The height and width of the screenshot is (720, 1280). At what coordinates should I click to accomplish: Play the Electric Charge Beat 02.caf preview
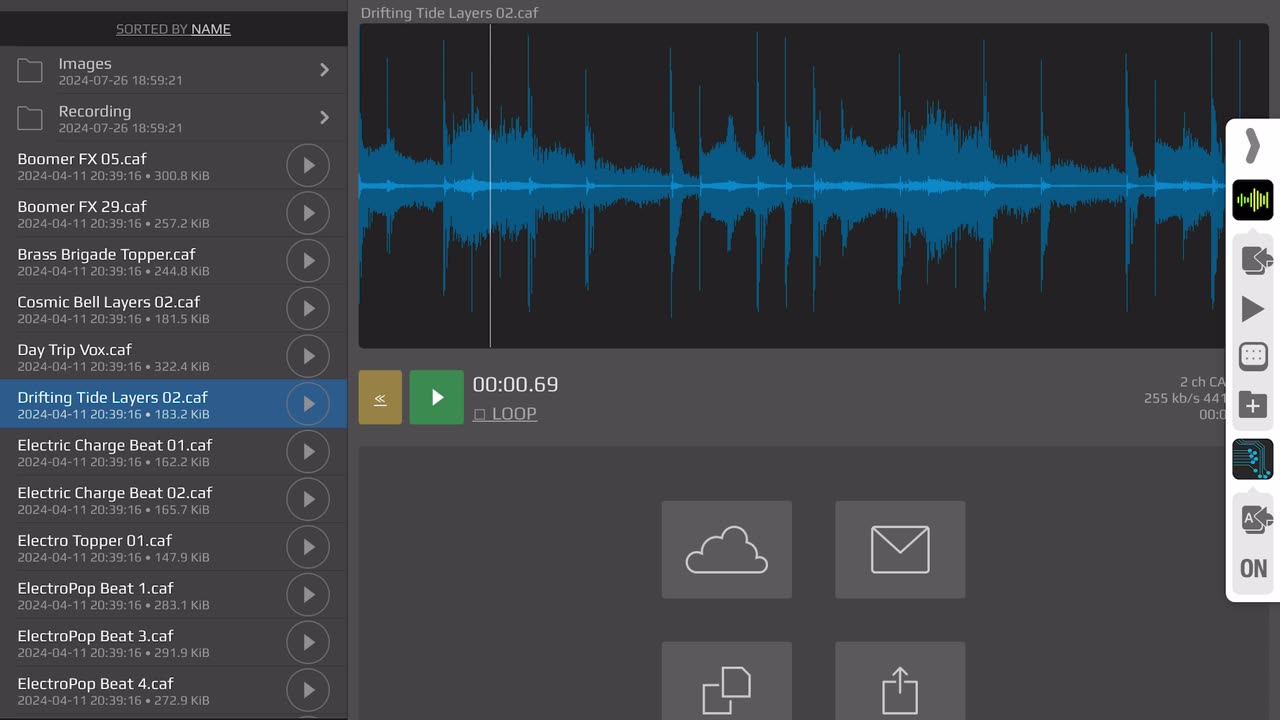[308, 499]
